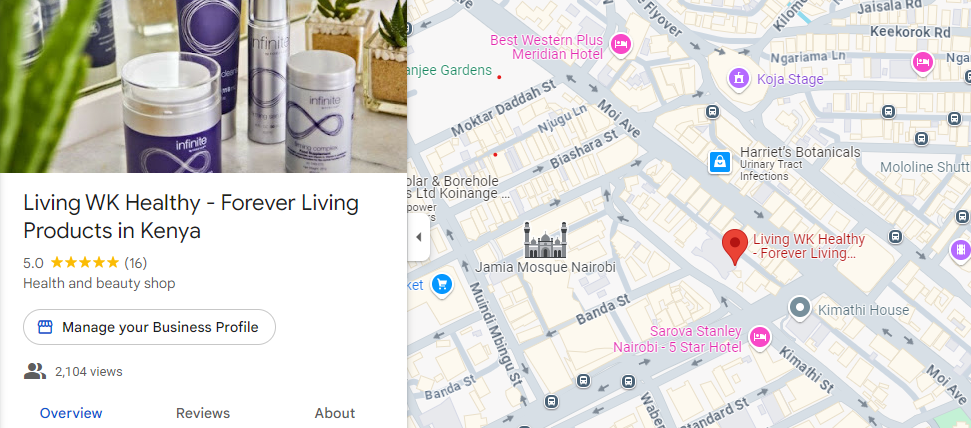The width and height of the screenshot is (971, 428).
Task: Select the bus stop icon near Mololine Shuttle
Action: coord(921,139)
